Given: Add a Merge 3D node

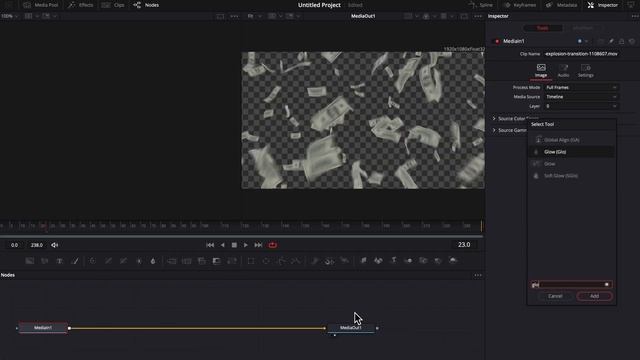Looking at the screenshot, I should pyautogui.click(x=408, y=261).
